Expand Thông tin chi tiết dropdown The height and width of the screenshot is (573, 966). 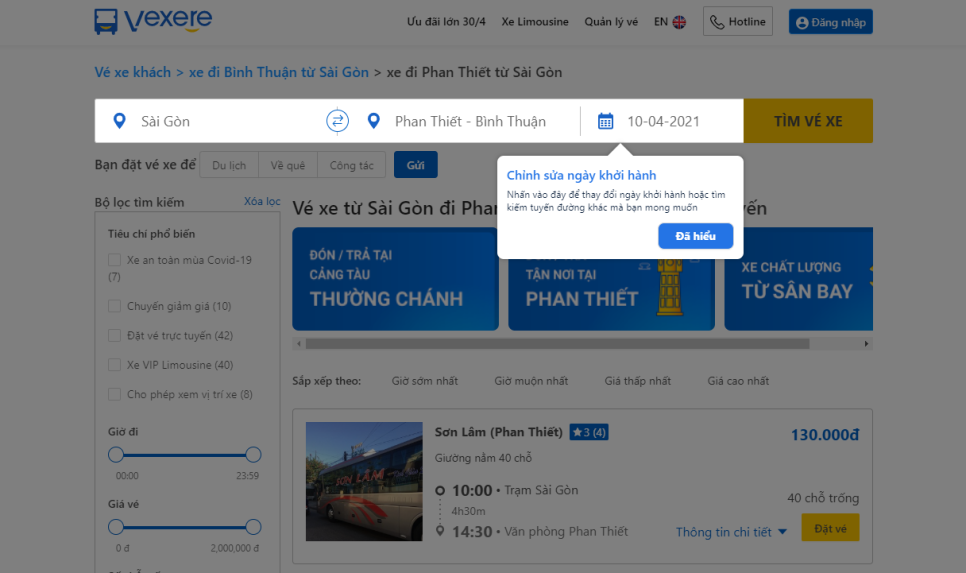point(731,532)
